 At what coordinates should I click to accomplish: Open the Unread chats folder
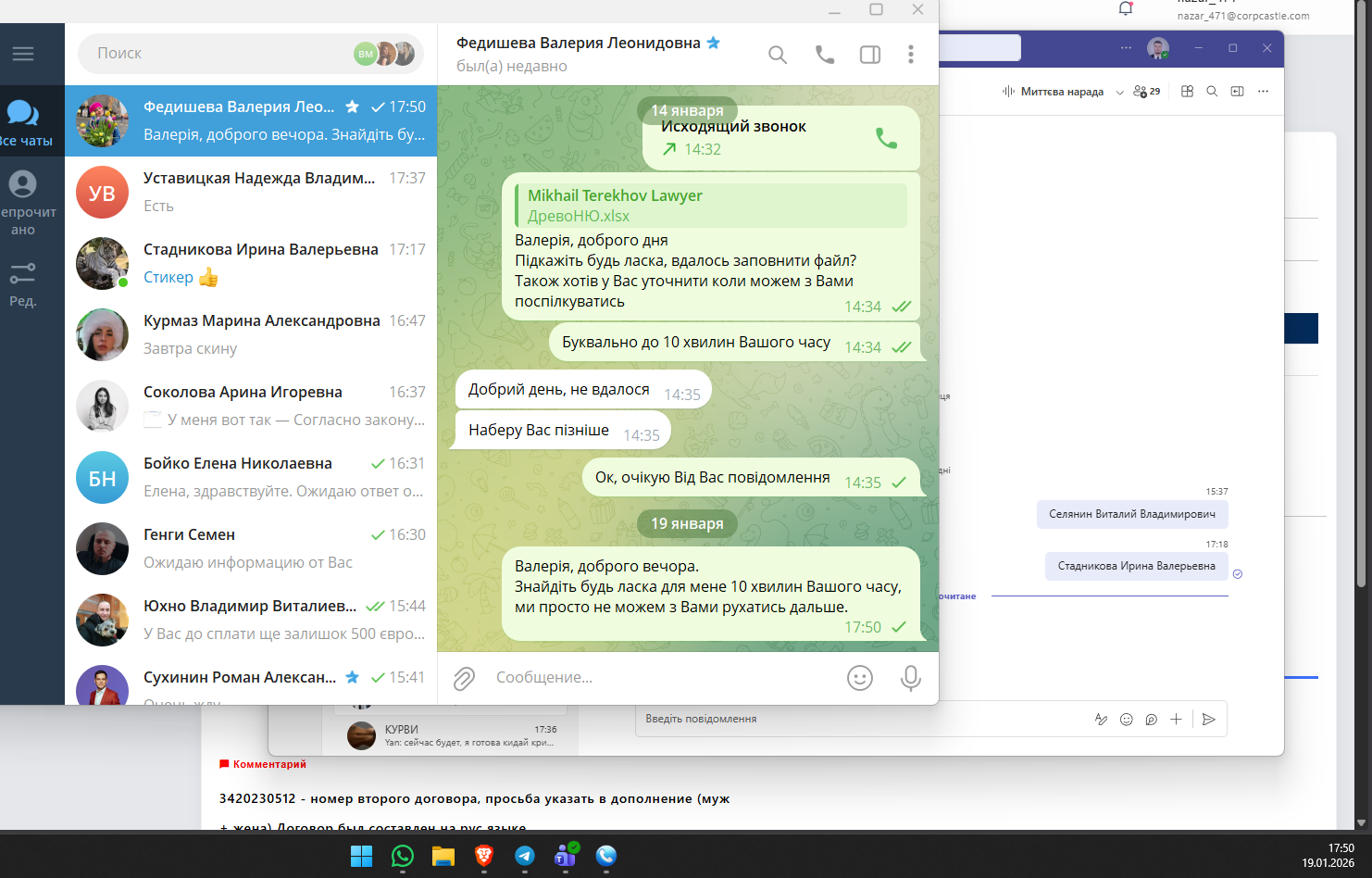click(25, 203)
